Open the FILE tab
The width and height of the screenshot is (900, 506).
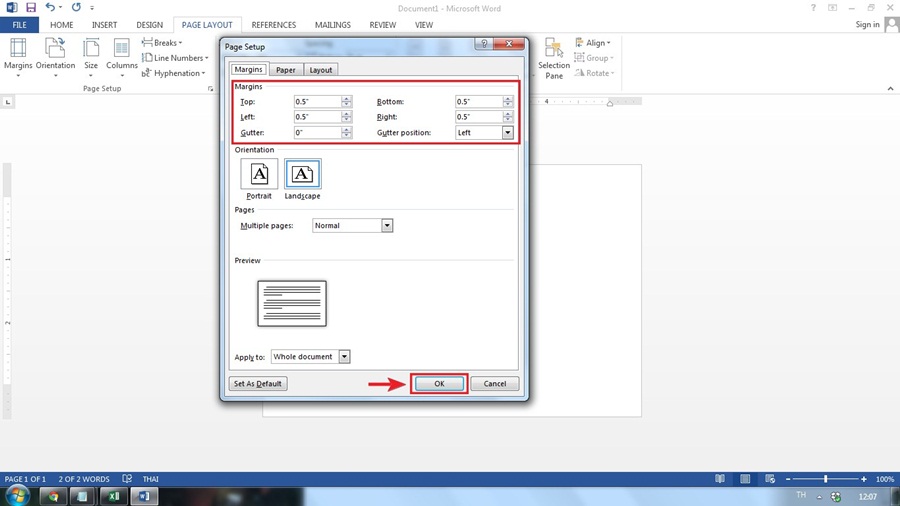(20, 25)
